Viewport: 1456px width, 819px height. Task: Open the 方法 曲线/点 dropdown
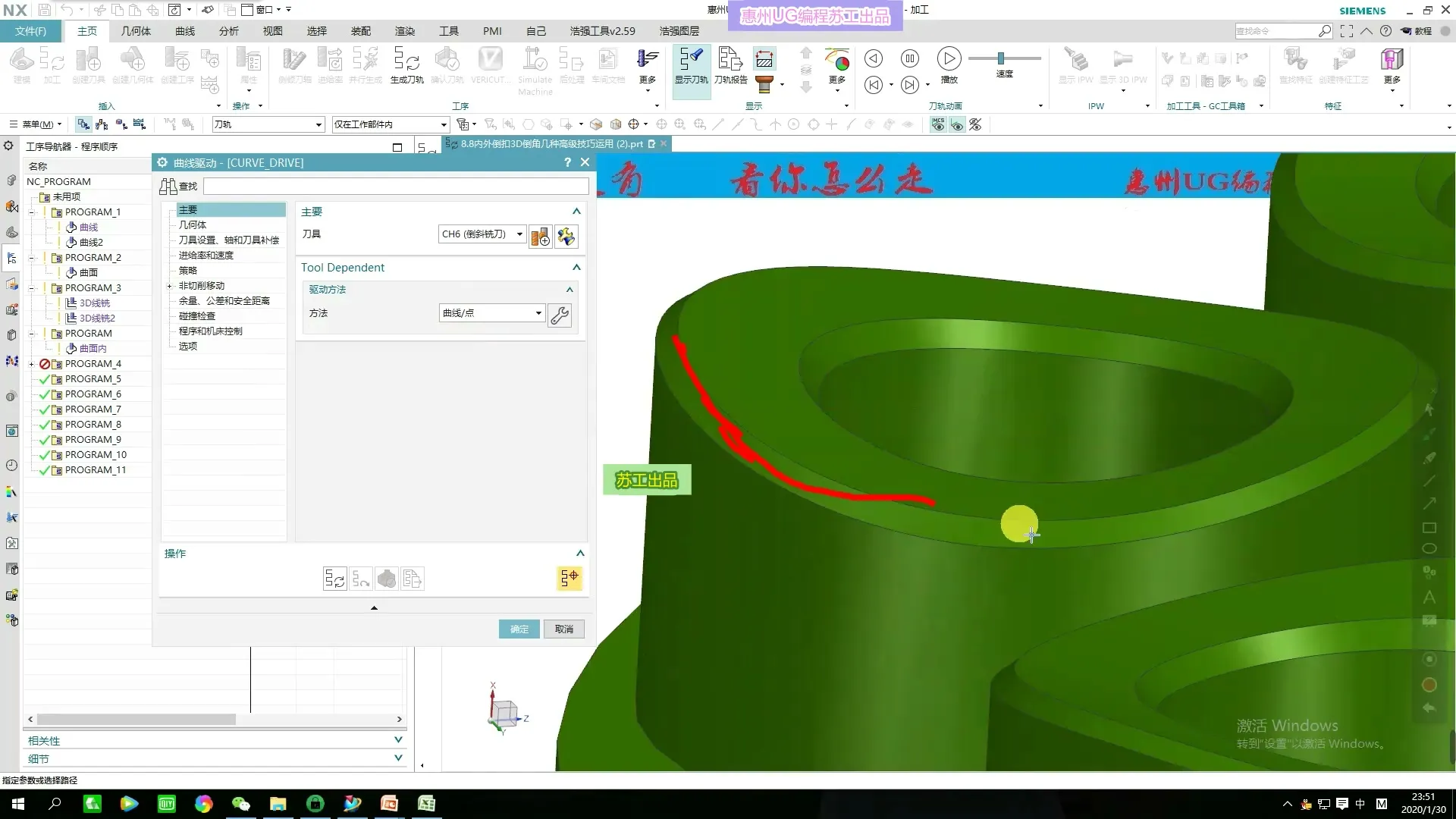click(538, 313)
